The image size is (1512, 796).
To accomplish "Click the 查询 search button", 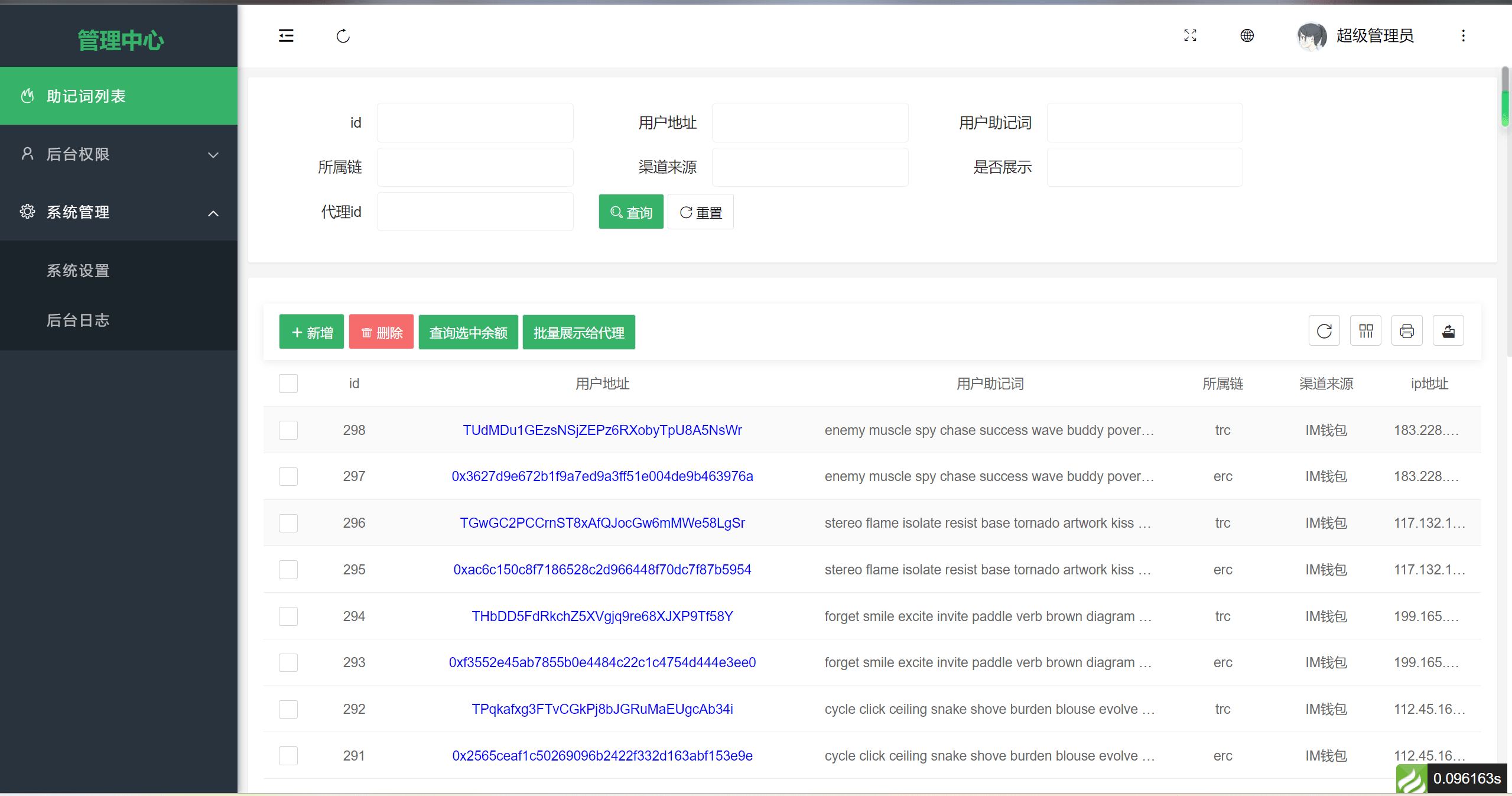I will [x=630, y=212].
